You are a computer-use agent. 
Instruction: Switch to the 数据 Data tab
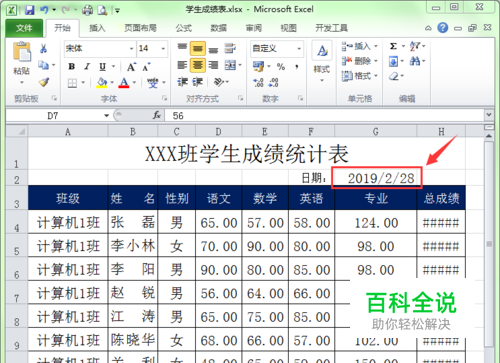pyautogui.click(x=219, y=28)
